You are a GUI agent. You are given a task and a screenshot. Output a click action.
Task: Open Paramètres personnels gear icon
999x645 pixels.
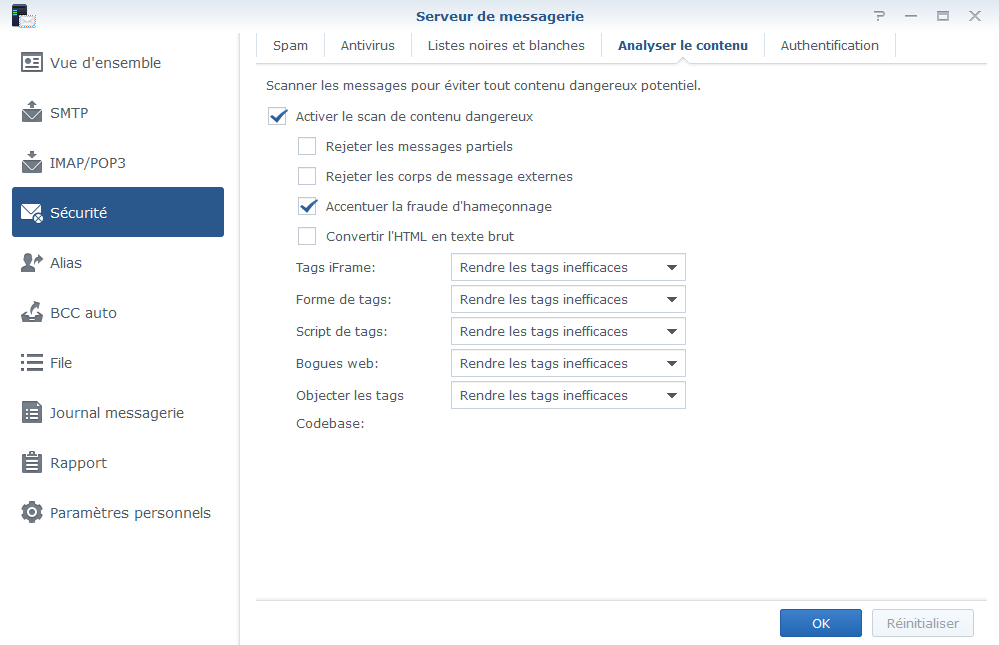[x=32, y=513]
